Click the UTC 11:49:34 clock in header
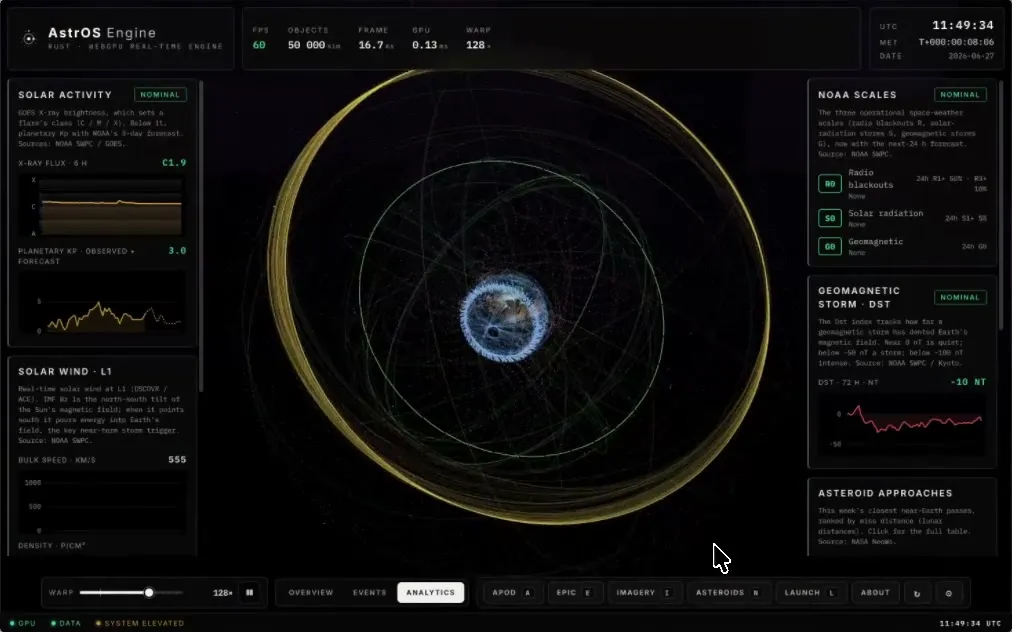The height and width of the screenshot is (632, 1012). click(962, 25)
